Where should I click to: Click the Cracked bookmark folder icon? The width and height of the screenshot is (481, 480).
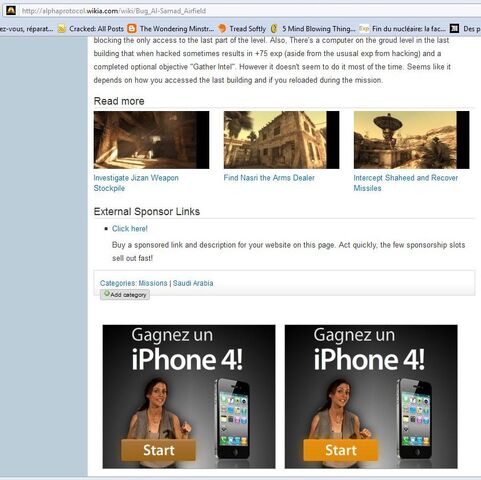[x=62, y=29]
